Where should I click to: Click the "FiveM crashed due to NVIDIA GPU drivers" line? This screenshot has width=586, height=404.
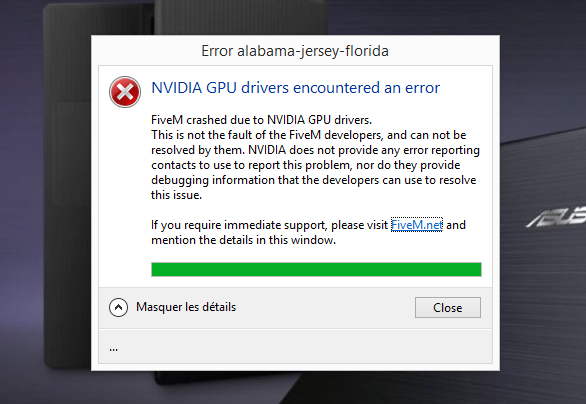click(261, 120)
